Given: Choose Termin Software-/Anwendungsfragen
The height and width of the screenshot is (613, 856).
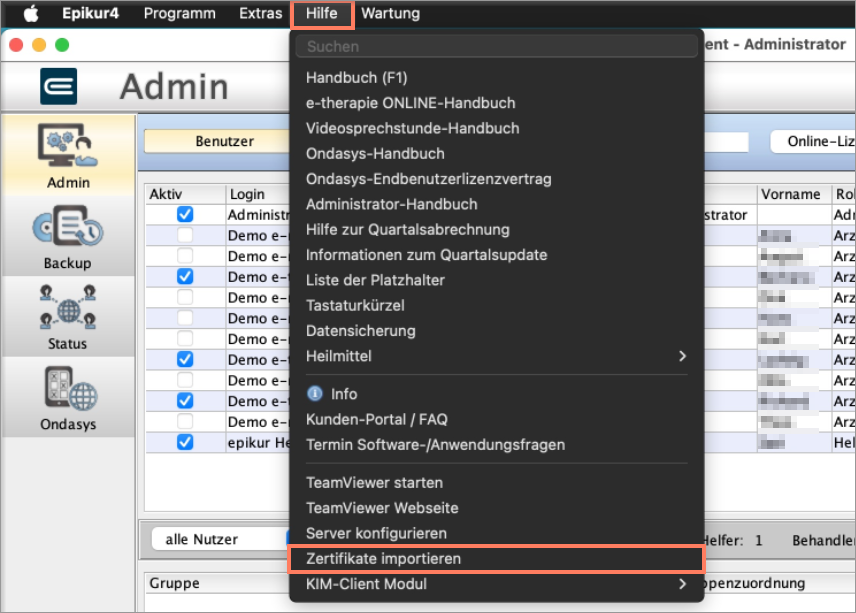Looking at the screenshot, I should (x=497, y=445).
